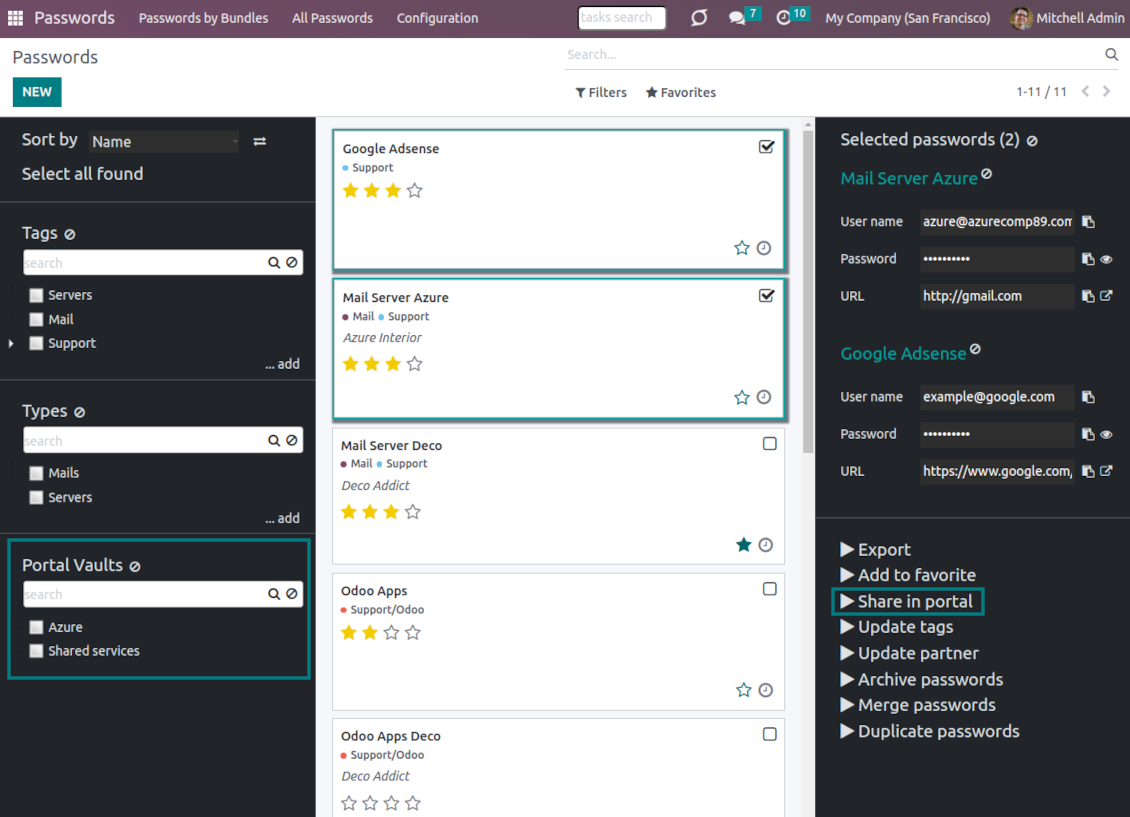Uncheck the Google Adsense card checkbox
Viewport: 1130px width, 817px height.
coord(766,147)
